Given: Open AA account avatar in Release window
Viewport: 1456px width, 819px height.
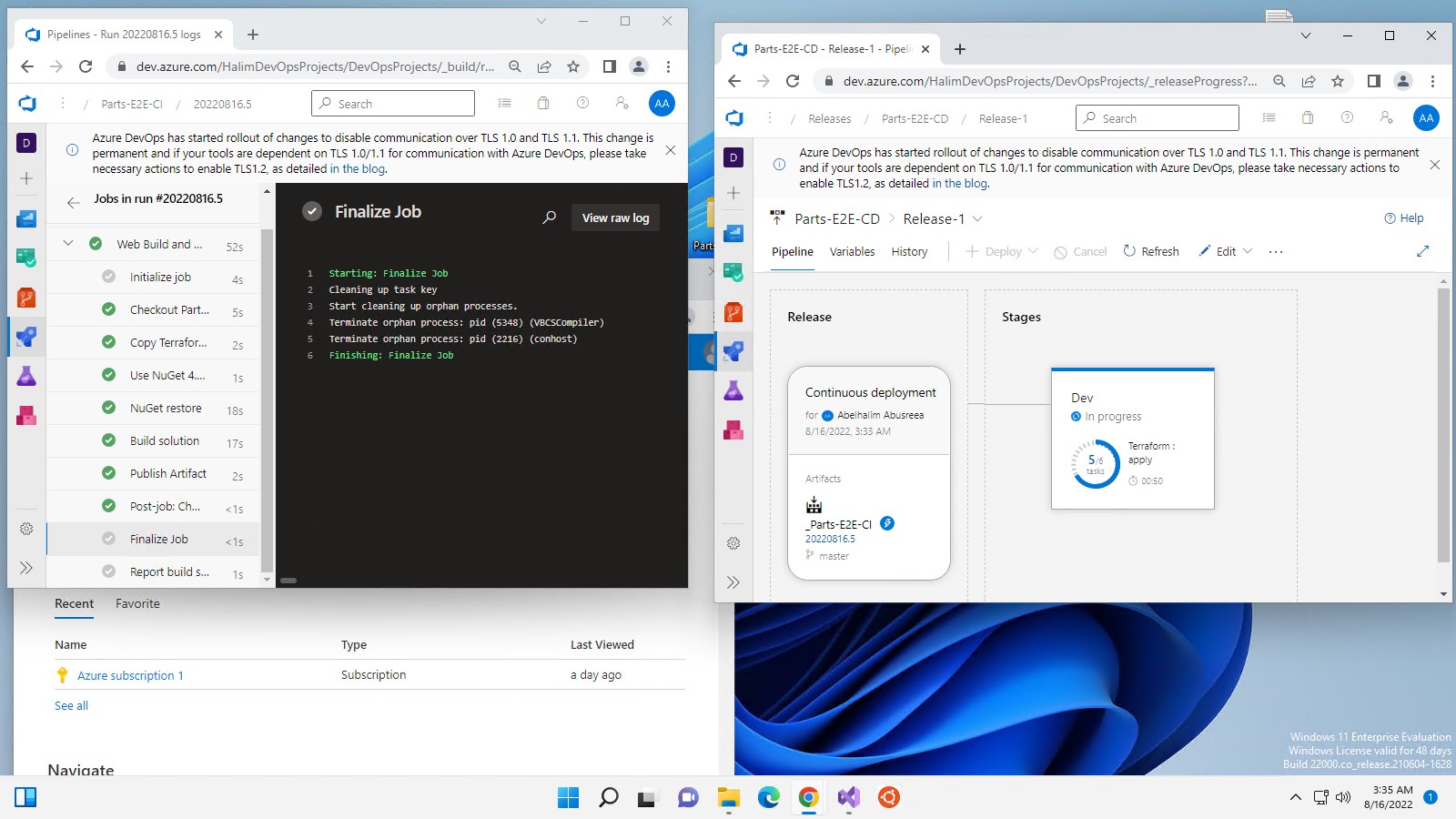Looking at the screenshot, I should [x=1426, y=117].
